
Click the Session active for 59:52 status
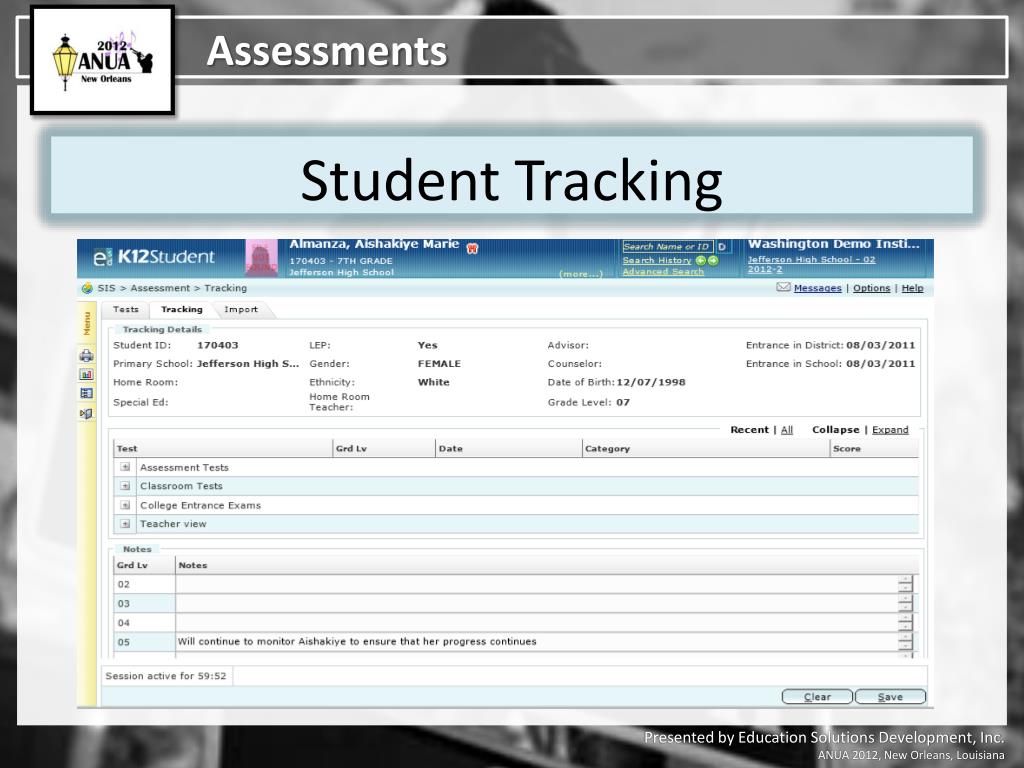point(166,676)
